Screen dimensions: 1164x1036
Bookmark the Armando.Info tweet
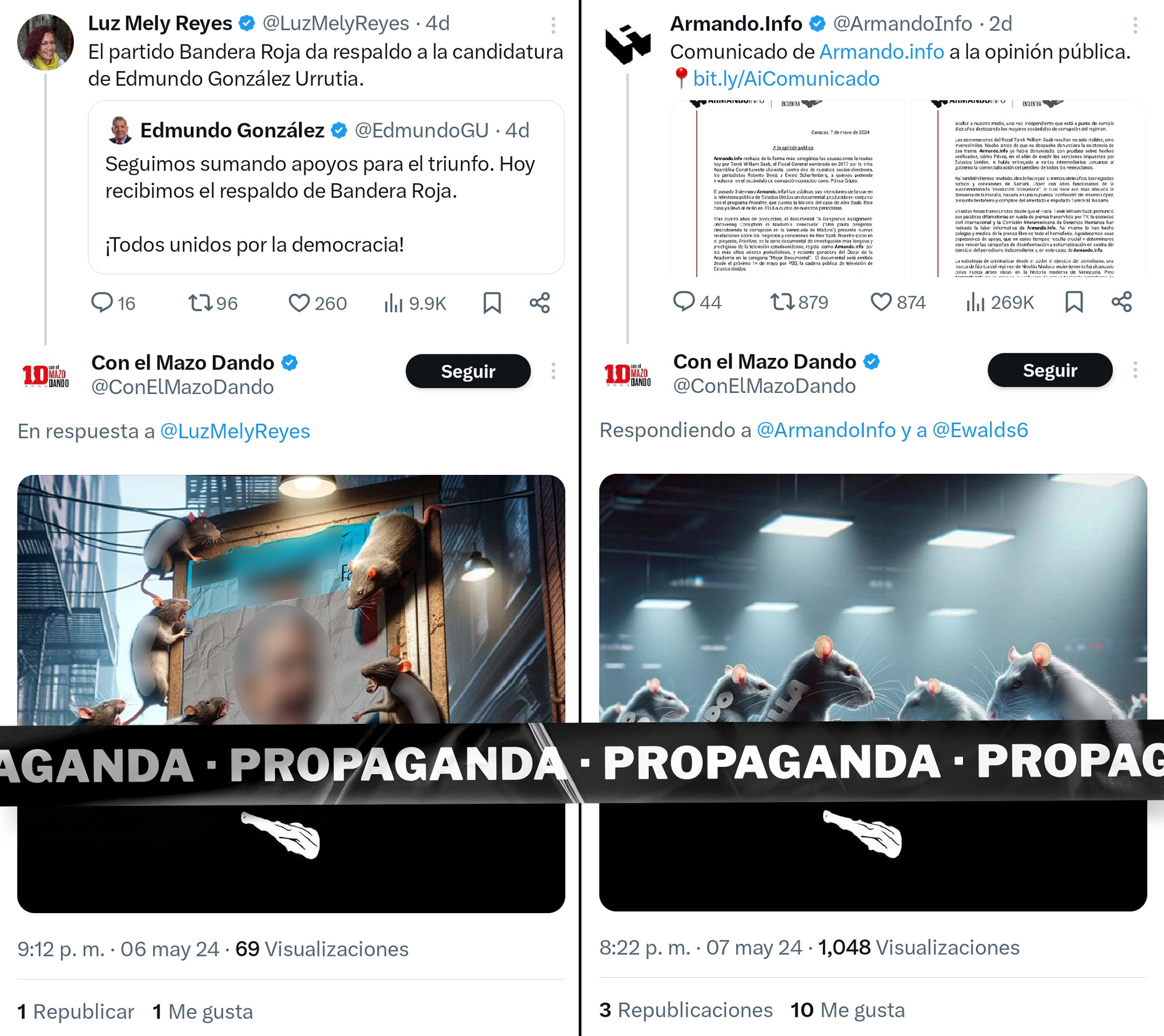click(1074, 301)
